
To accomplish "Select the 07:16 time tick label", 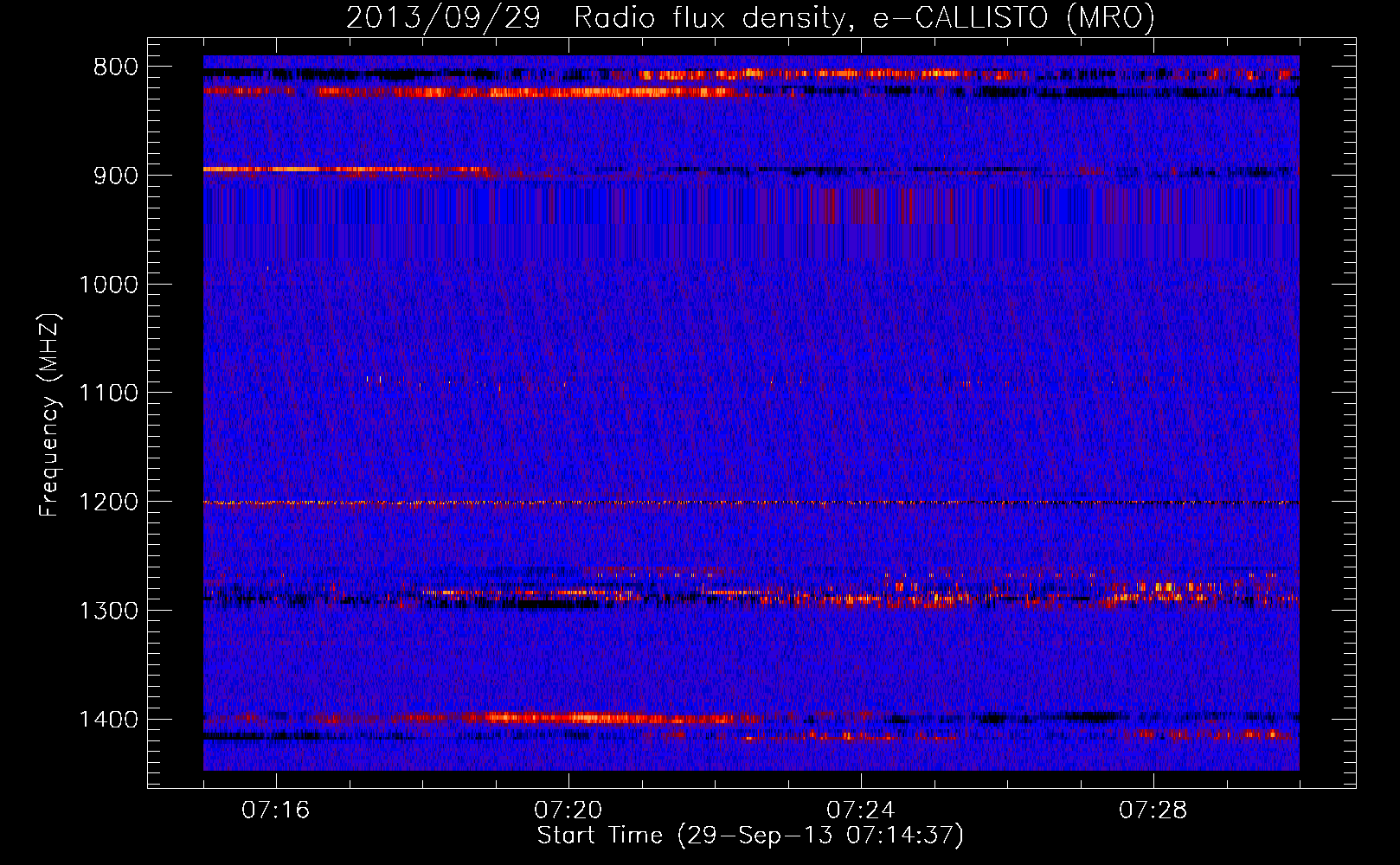I will click(276, 811).
